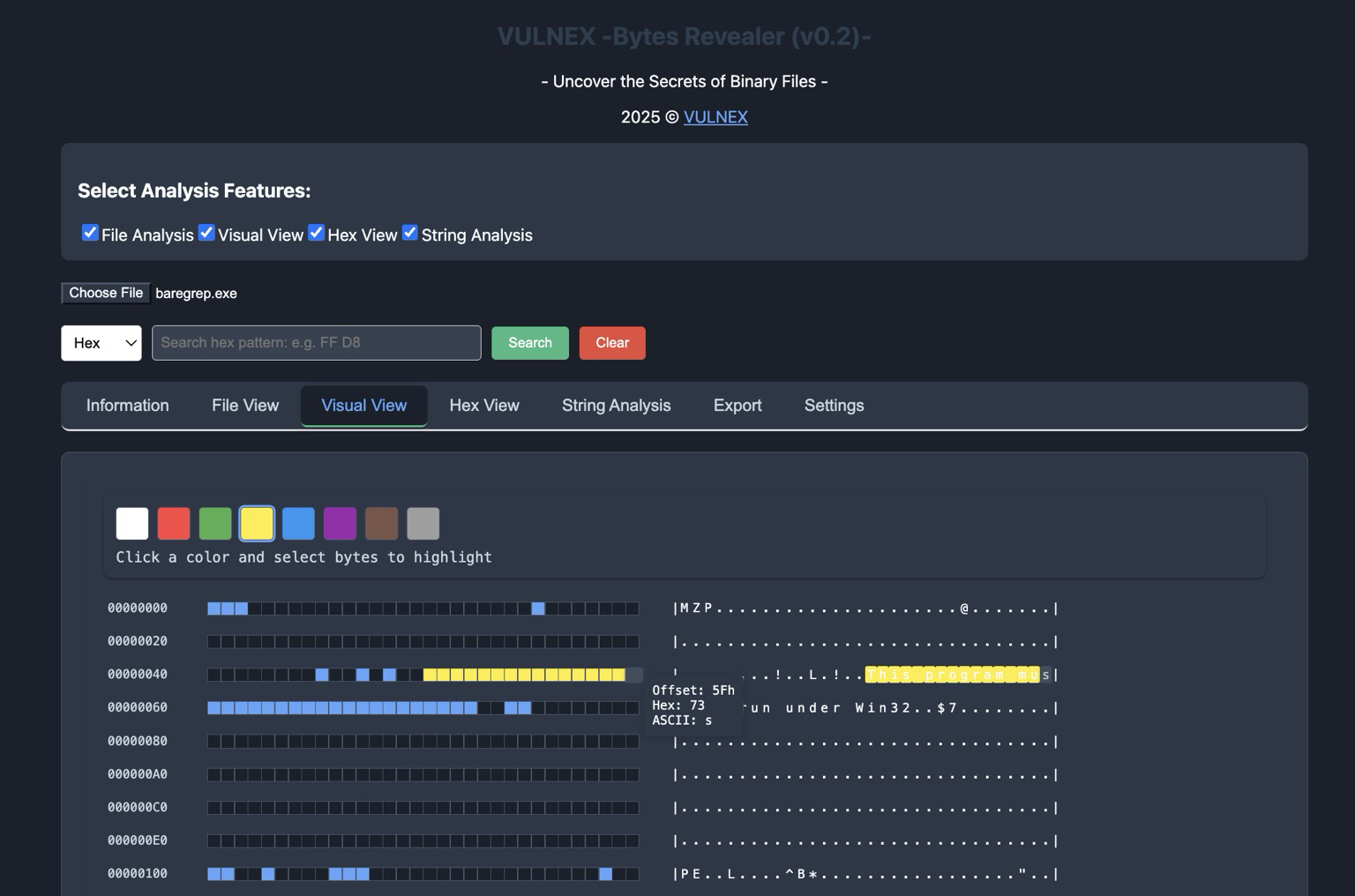Open the Hex search type dropdown
The height and width of the screenshot is (896, 1355).
[101, 343]
